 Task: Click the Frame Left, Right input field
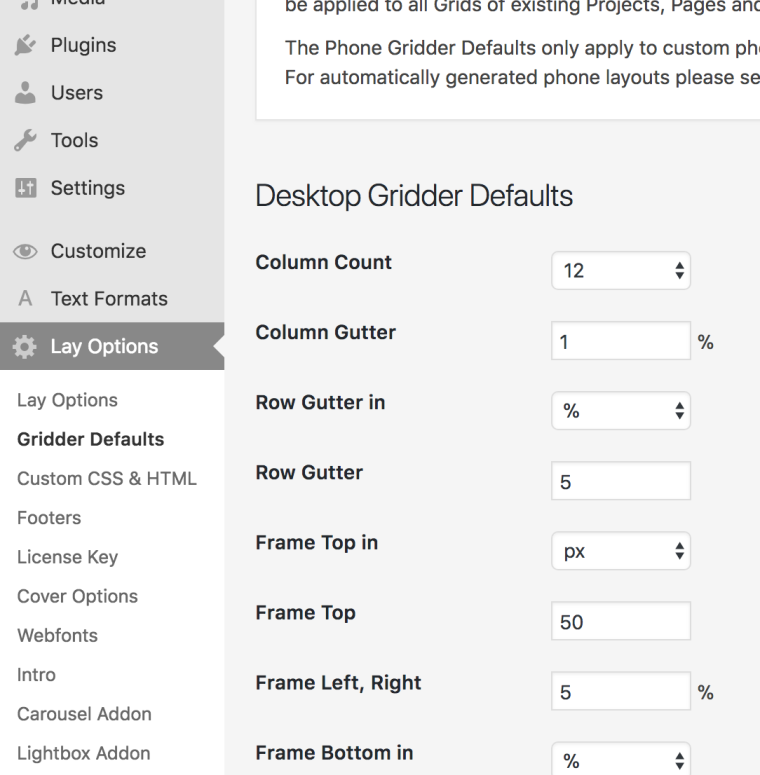click(x=620, y=691)
